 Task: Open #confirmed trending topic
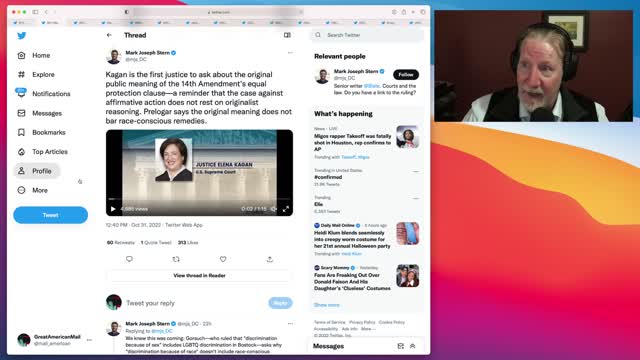pyautogui.click(x=328, y=177)
